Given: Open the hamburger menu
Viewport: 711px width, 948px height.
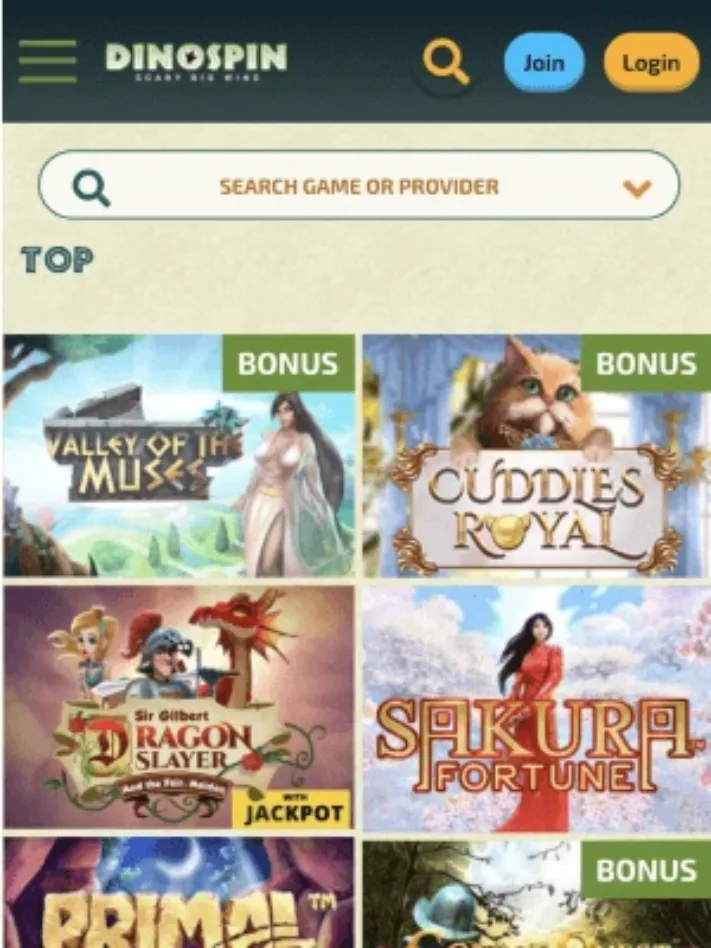Looking at the screenshot, I should click(47, 61).
